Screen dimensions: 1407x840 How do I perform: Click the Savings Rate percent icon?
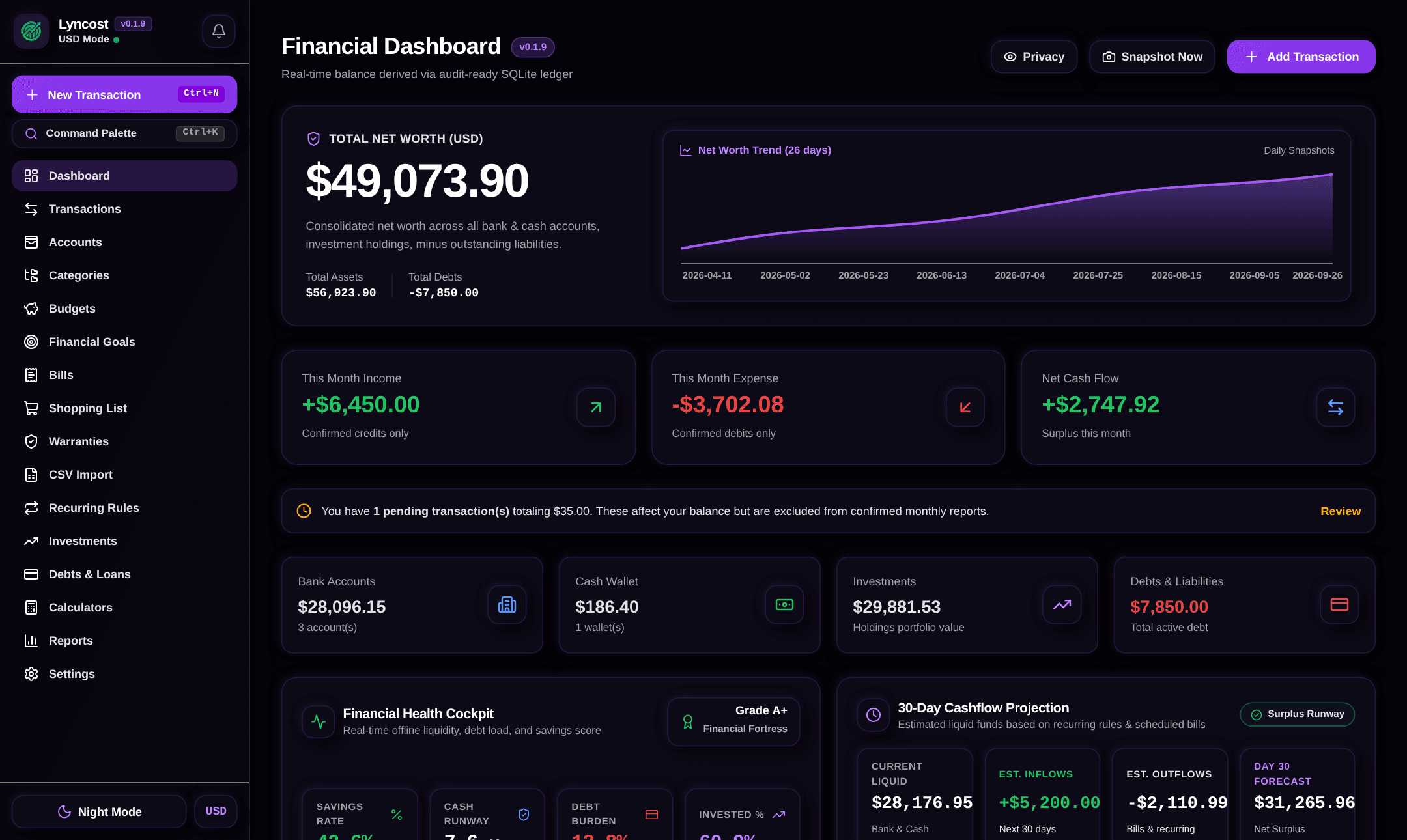click(x=396, y=815)
